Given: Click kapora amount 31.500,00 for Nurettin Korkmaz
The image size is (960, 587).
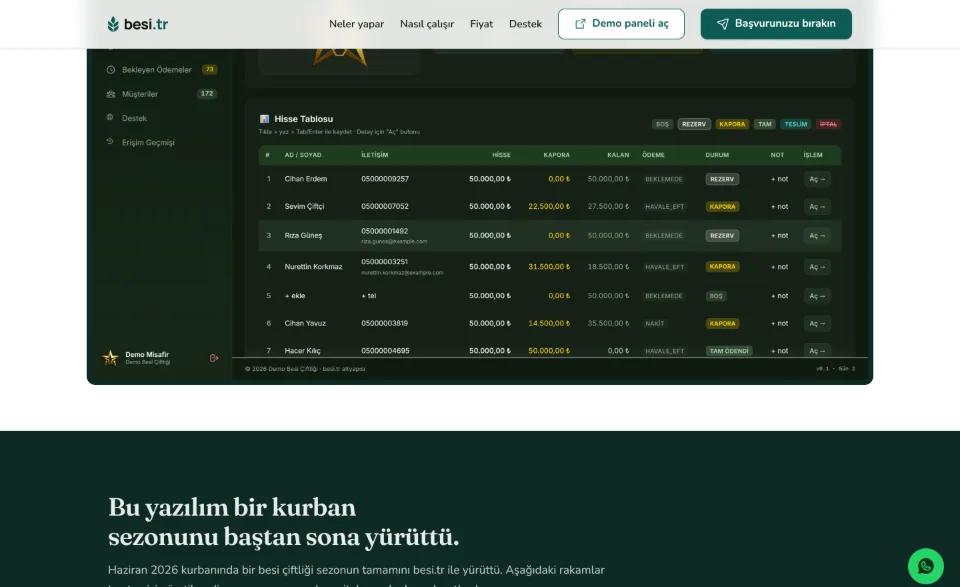Looking at the screenshot, I should click(549, 267).
